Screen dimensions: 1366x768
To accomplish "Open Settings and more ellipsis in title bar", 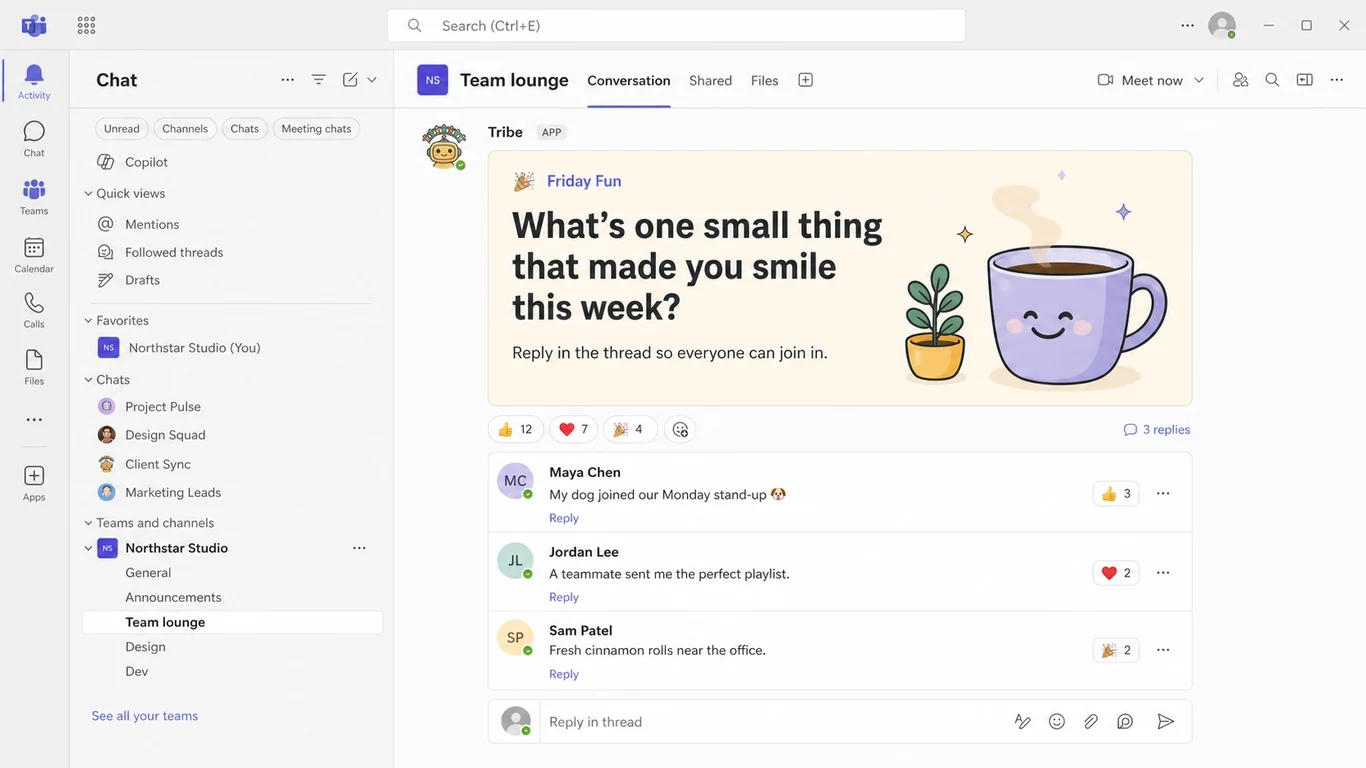I will pos(1188,25).
